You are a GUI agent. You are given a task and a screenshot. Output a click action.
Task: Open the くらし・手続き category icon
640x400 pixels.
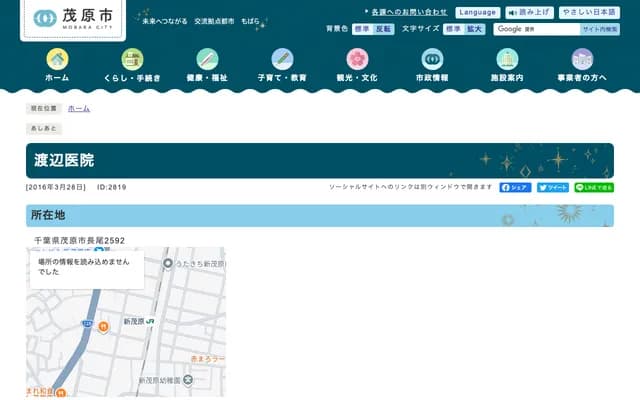(132, 59)
